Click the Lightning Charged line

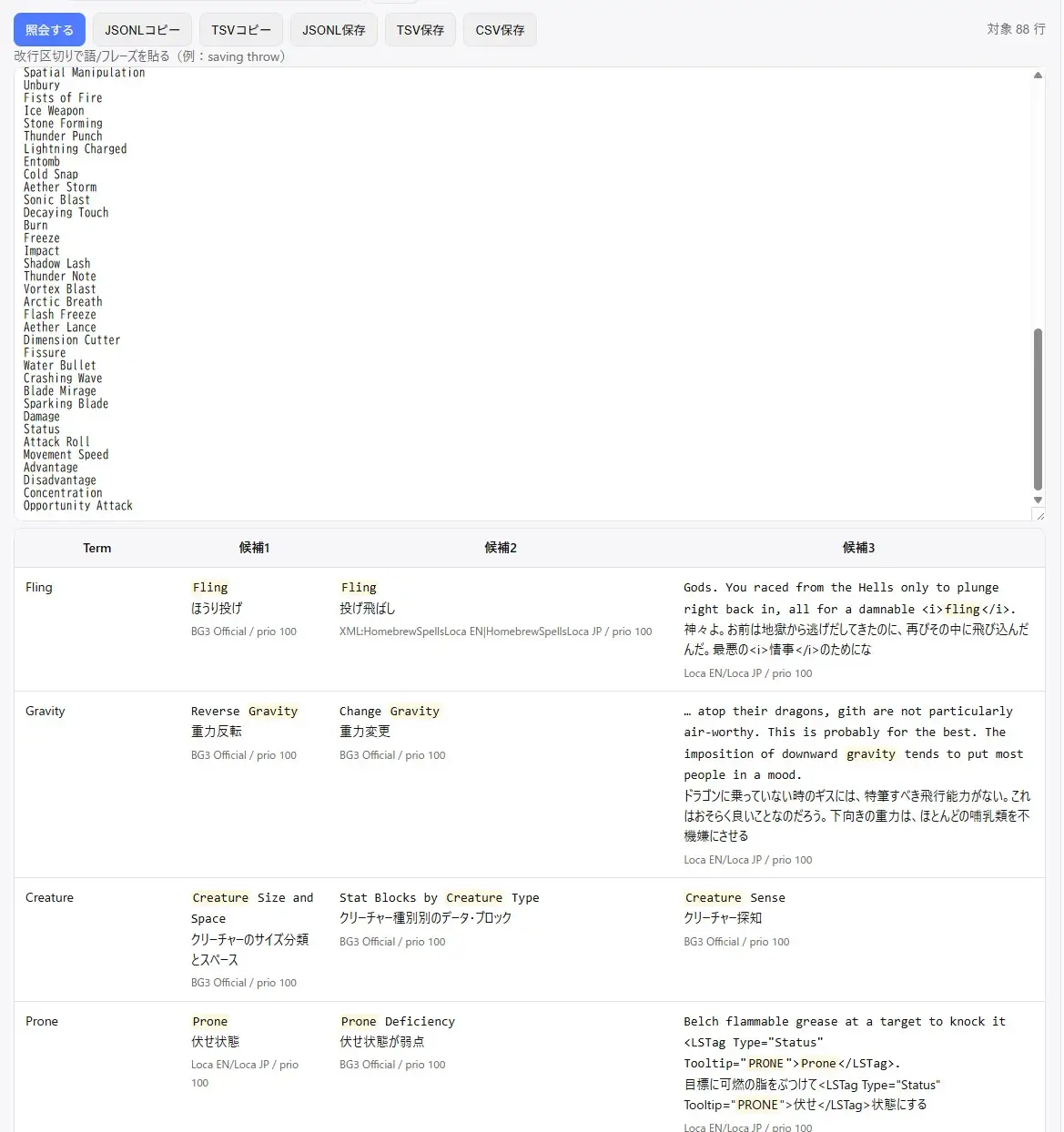[x=75, y=148]
